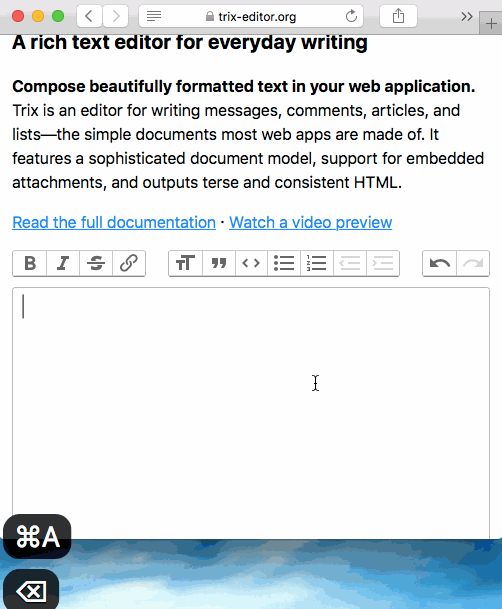Click the trix-editor.org address field
502x609 pixels.
(x=251, y=16)
